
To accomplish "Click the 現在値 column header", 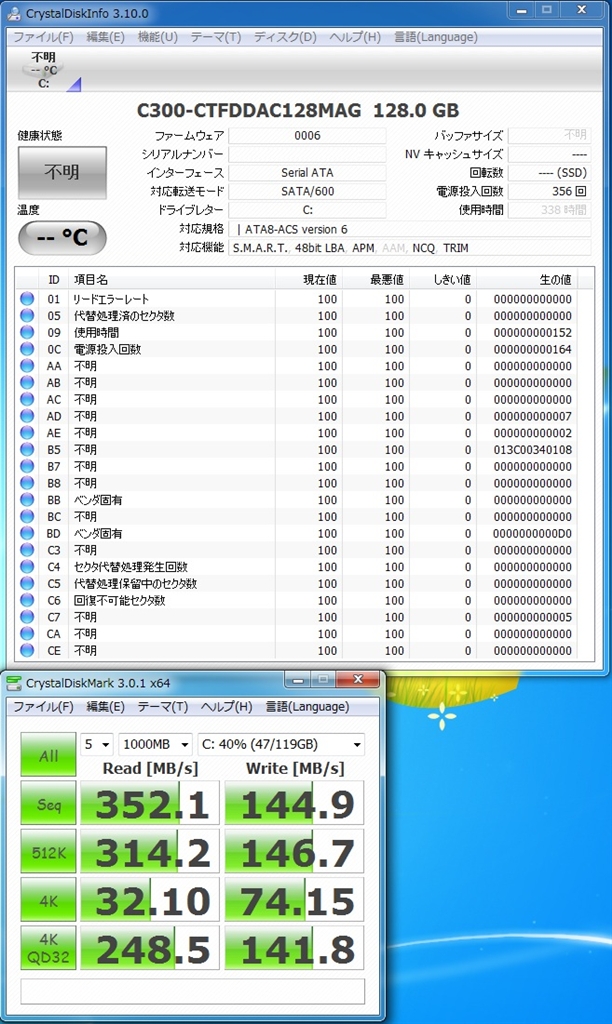I will (x=309, y=280).
